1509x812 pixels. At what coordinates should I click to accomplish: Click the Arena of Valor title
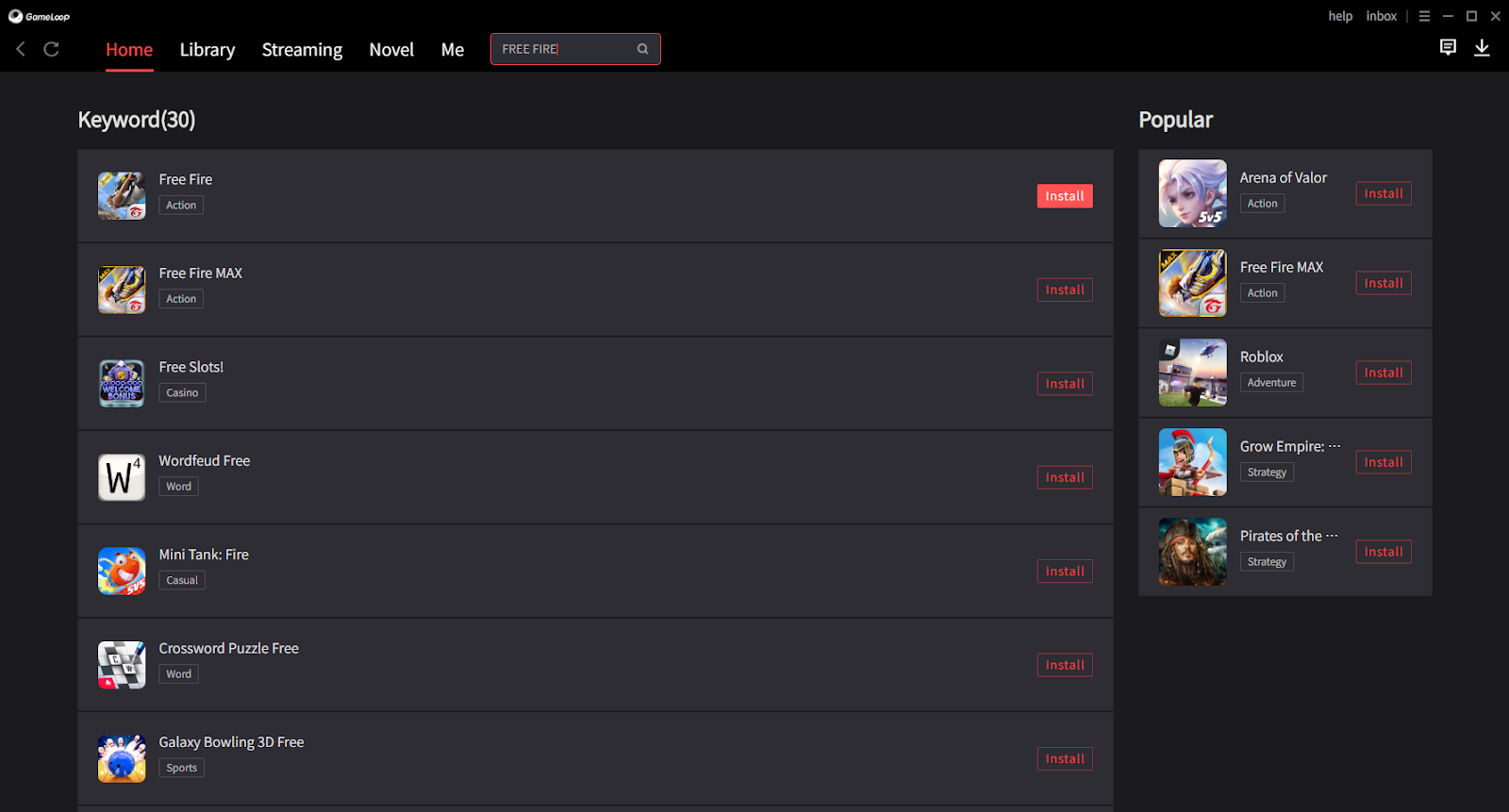point(1284,177)
